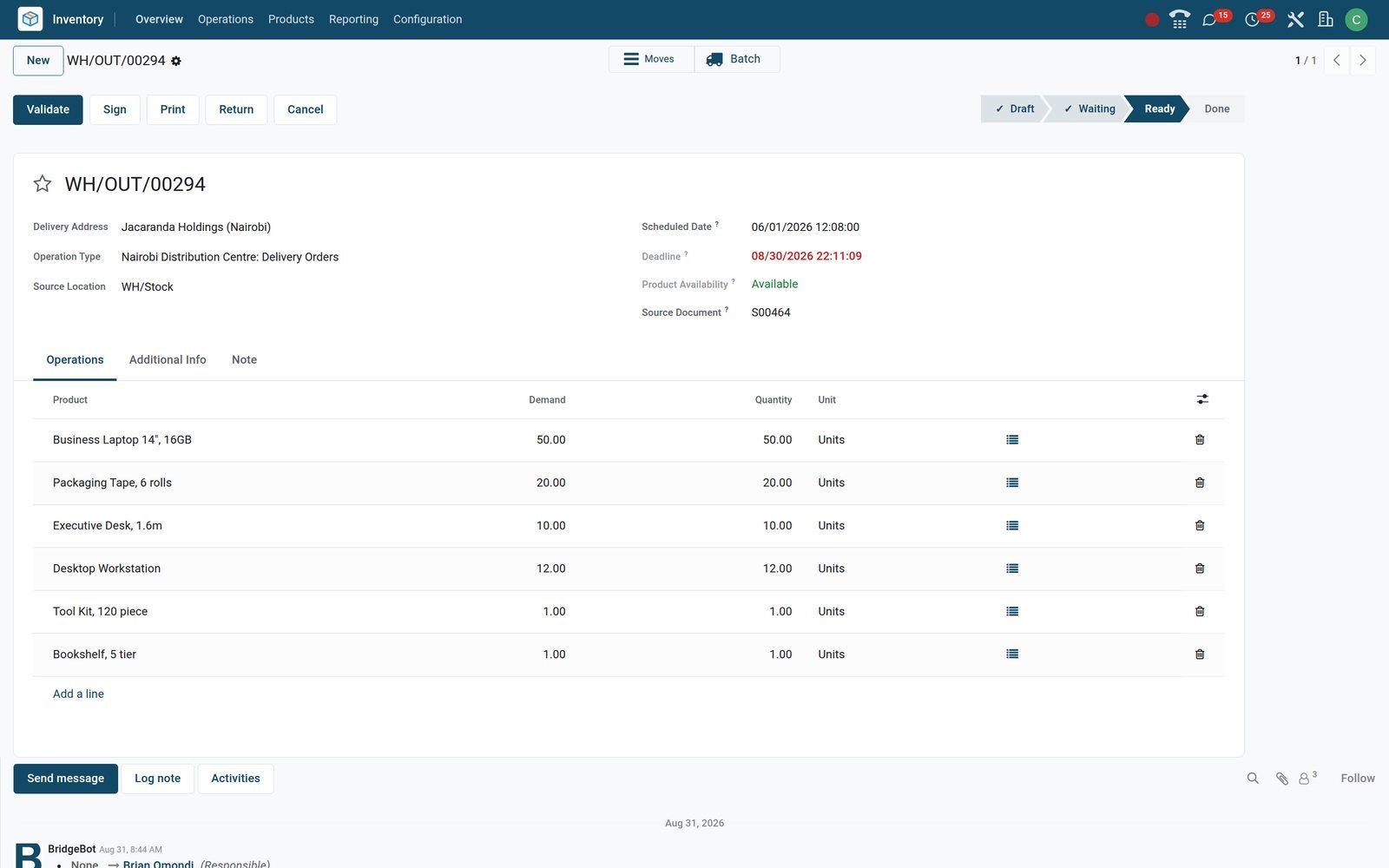1389x868 pixels.
Task: Validate the delivery order
Action: 48,109
